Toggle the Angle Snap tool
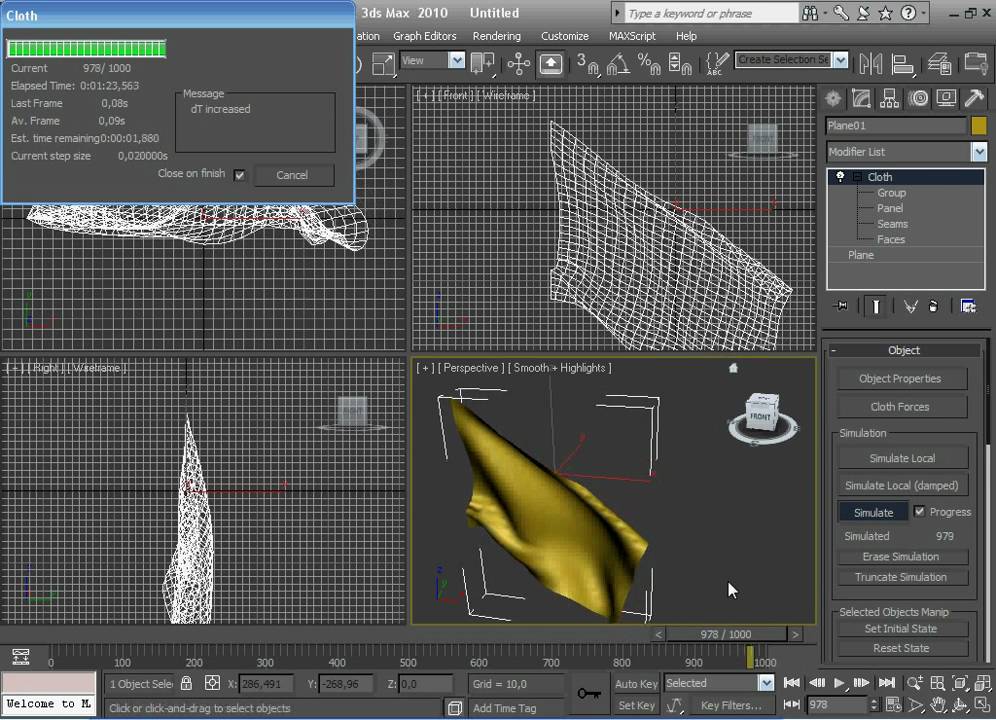Screen dimensions: 996x720 617,63
